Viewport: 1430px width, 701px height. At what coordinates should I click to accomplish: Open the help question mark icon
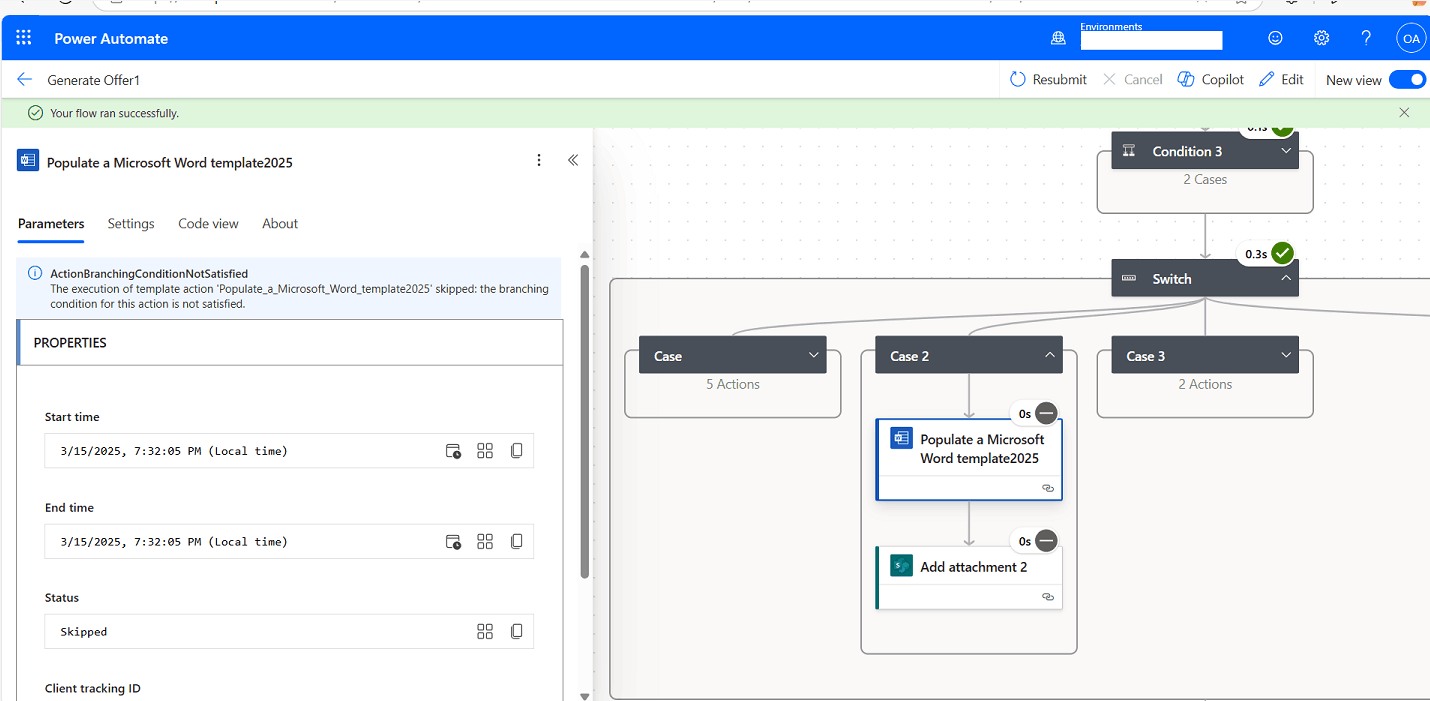click(x=1366, y=38)
